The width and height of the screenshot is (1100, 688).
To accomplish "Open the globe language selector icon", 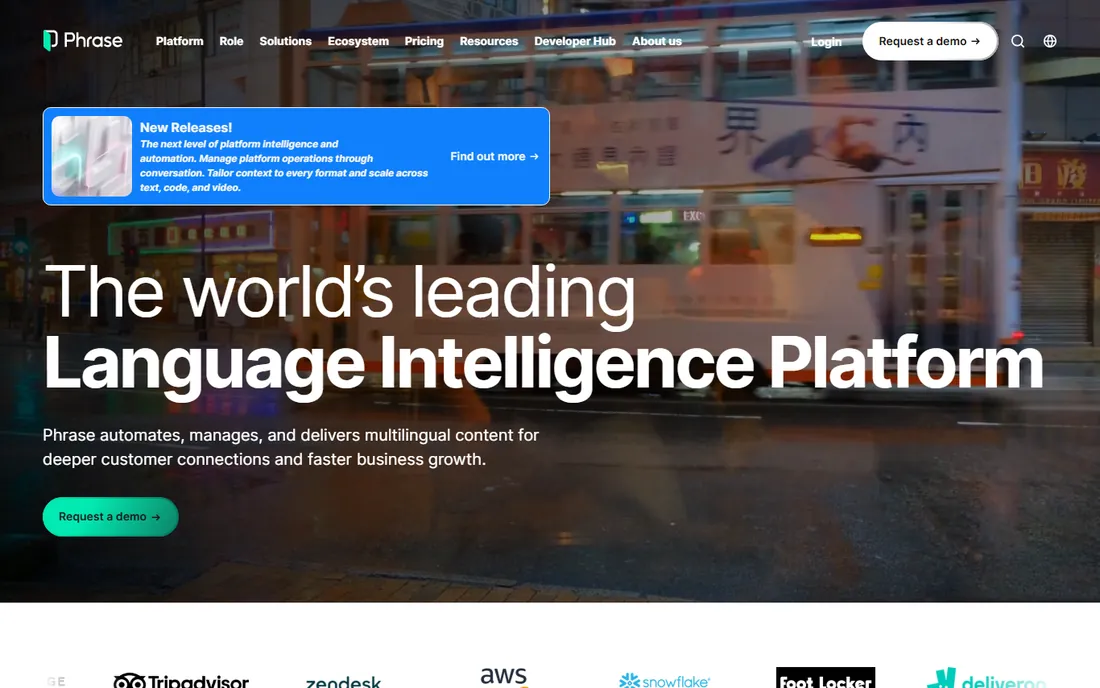I will pos(1049,41).
